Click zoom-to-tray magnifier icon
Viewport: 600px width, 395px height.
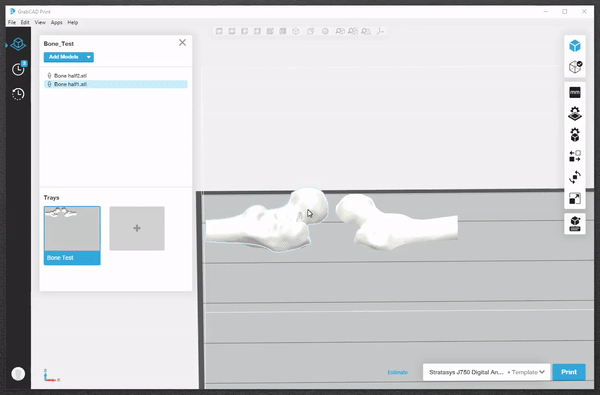click(x=366, y=31)
